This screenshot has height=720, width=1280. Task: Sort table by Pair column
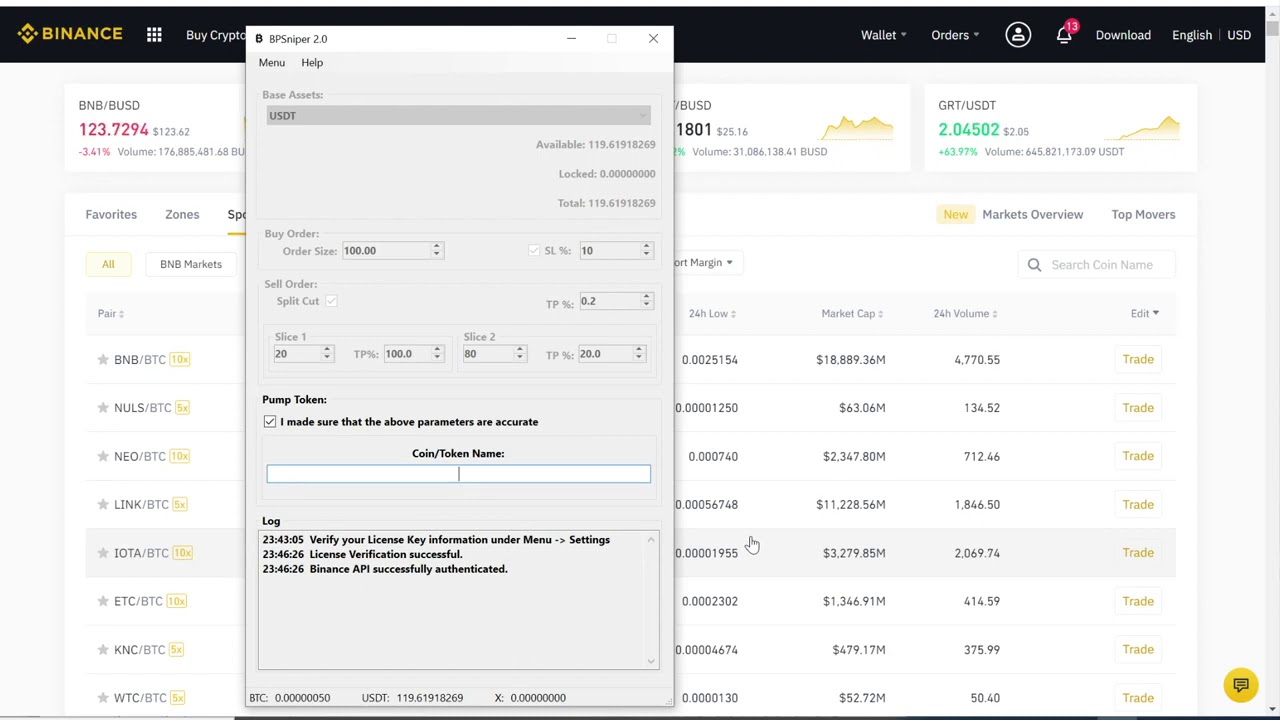point(110,313)
